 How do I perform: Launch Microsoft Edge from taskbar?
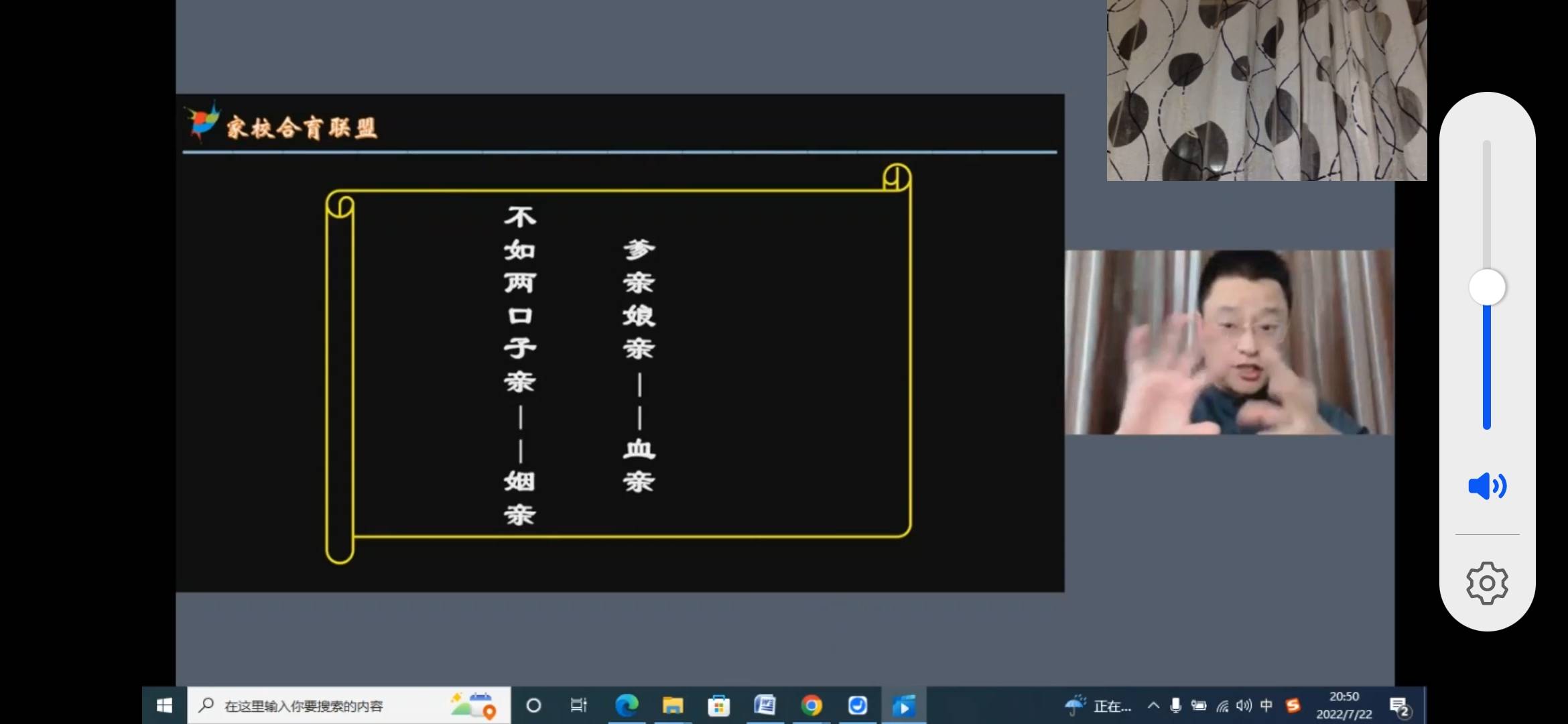627,705
